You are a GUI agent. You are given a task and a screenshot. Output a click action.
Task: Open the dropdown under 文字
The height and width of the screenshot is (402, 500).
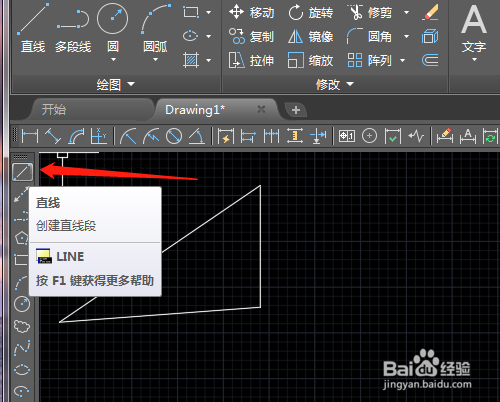pyautogui.click(x=474, y=60)
